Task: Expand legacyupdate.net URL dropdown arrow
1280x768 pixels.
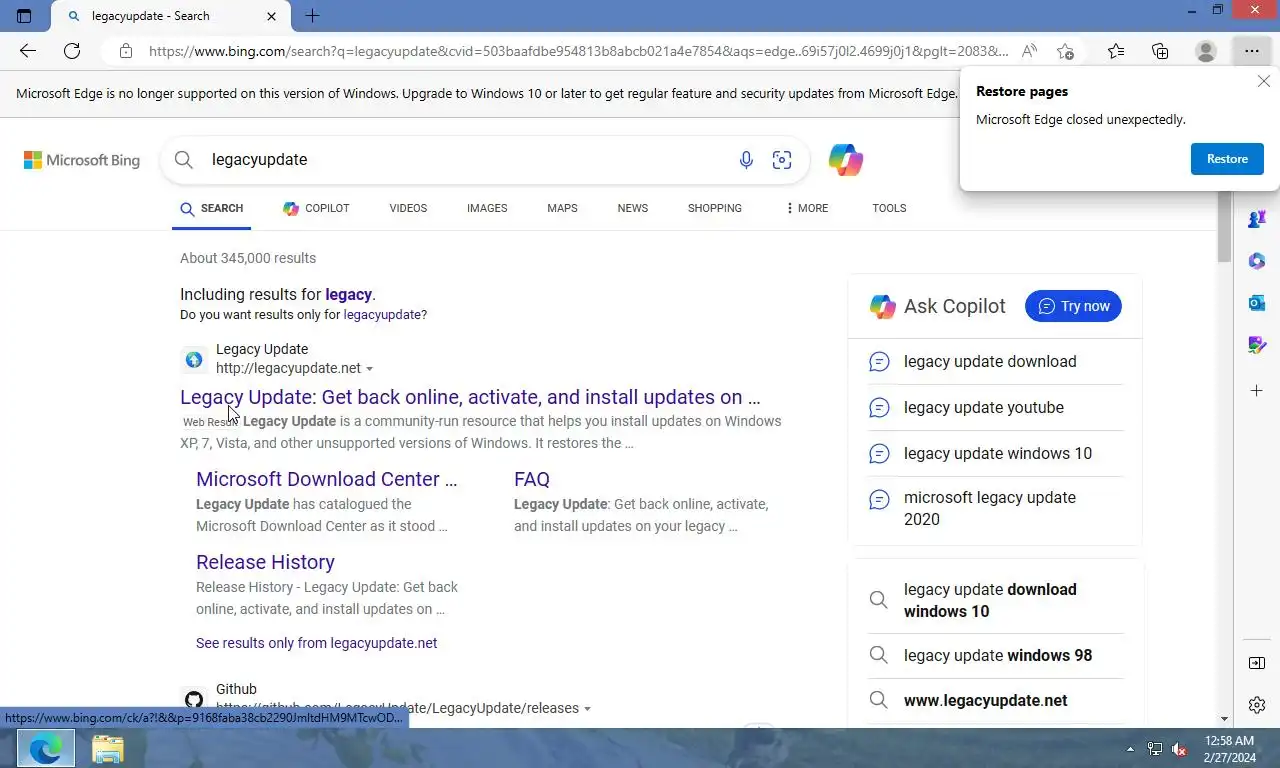Action: tap(369, 369)
